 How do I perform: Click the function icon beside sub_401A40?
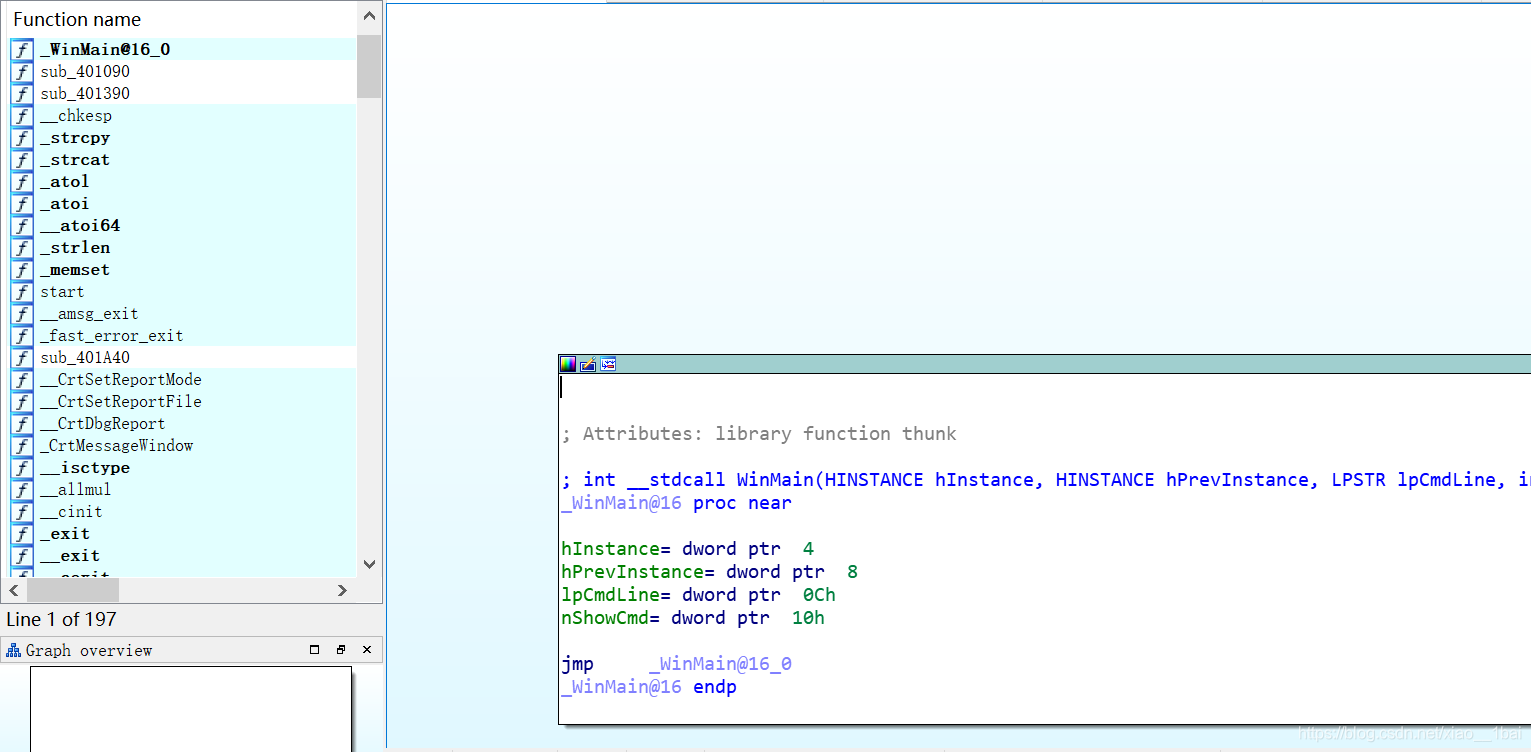point(22,357)
